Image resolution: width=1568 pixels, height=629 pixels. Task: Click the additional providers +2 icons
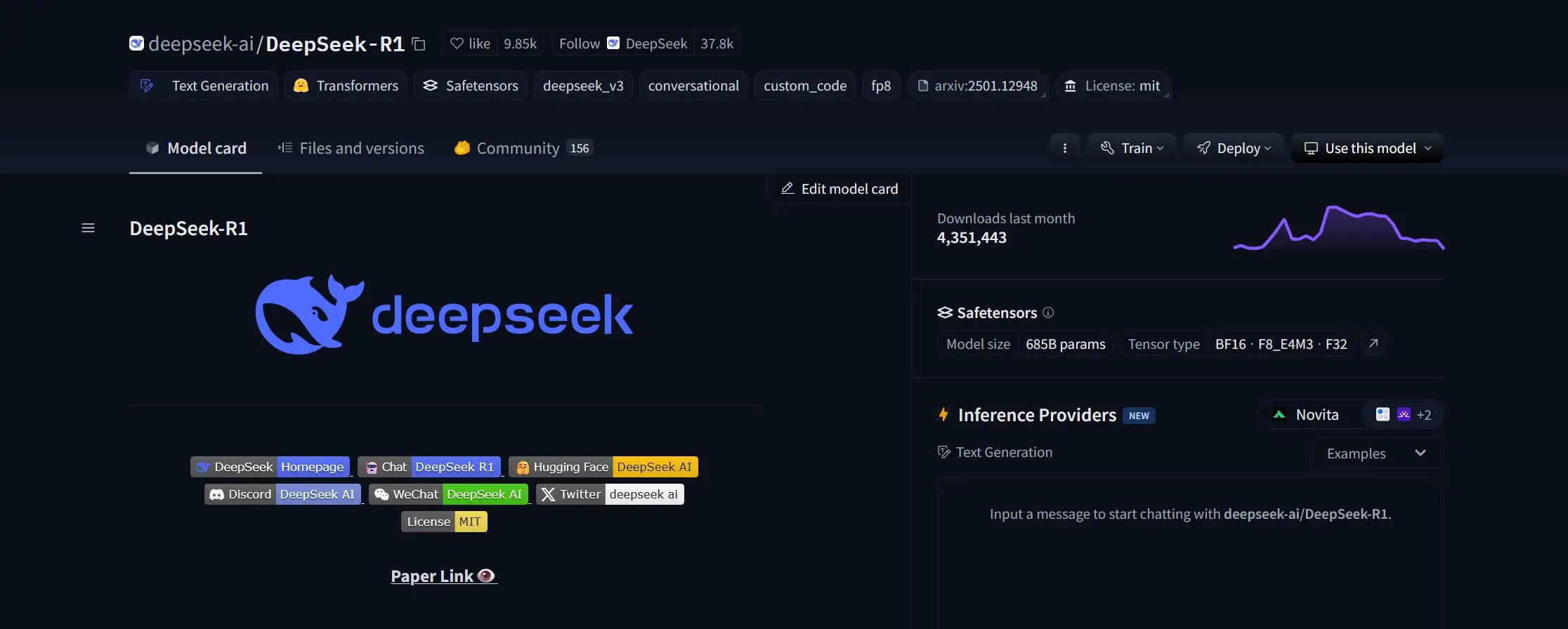pos(1403,414)
